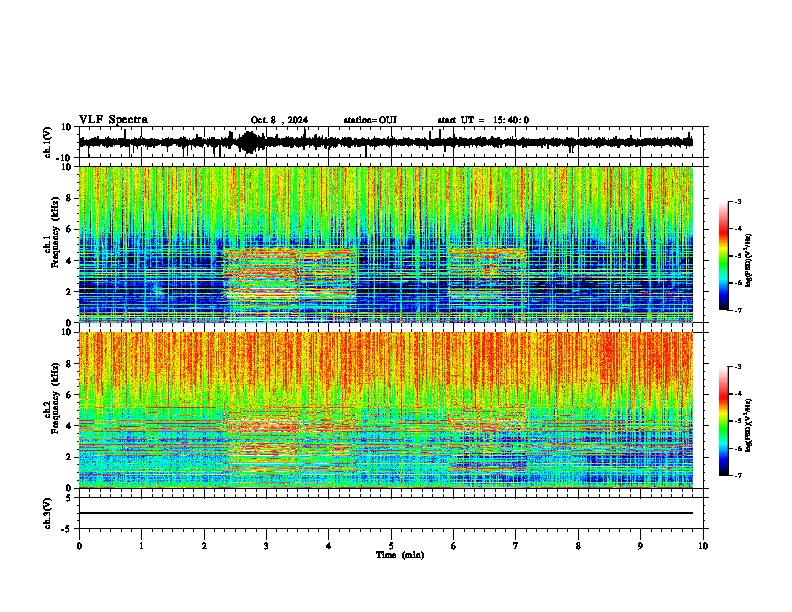Click the ch.2 colorbar log(PSD) label

748,427
